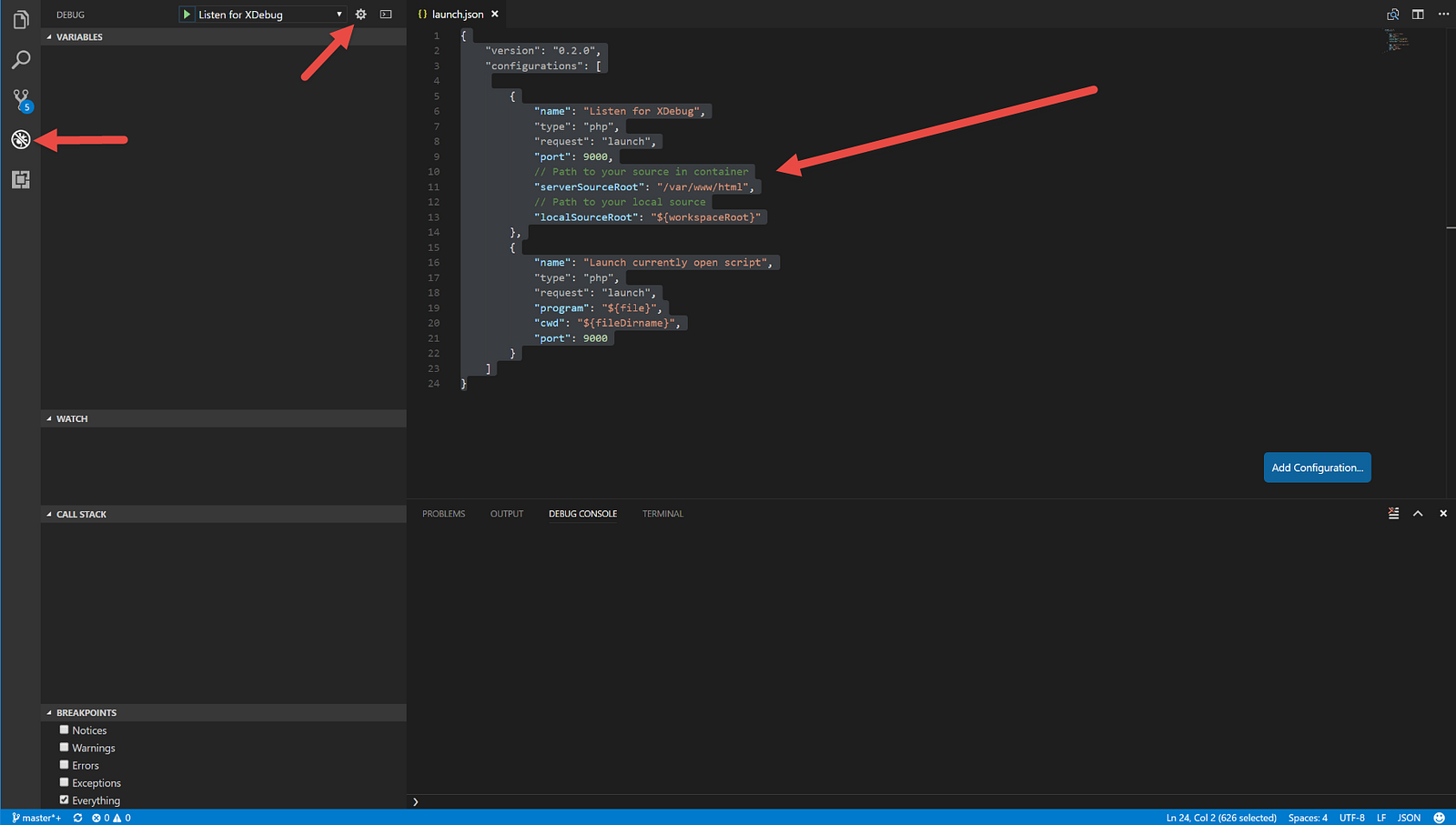Viewport: 1456px width, 825px height.
Task: Click the Add Configuration button
Action: 1317,468
